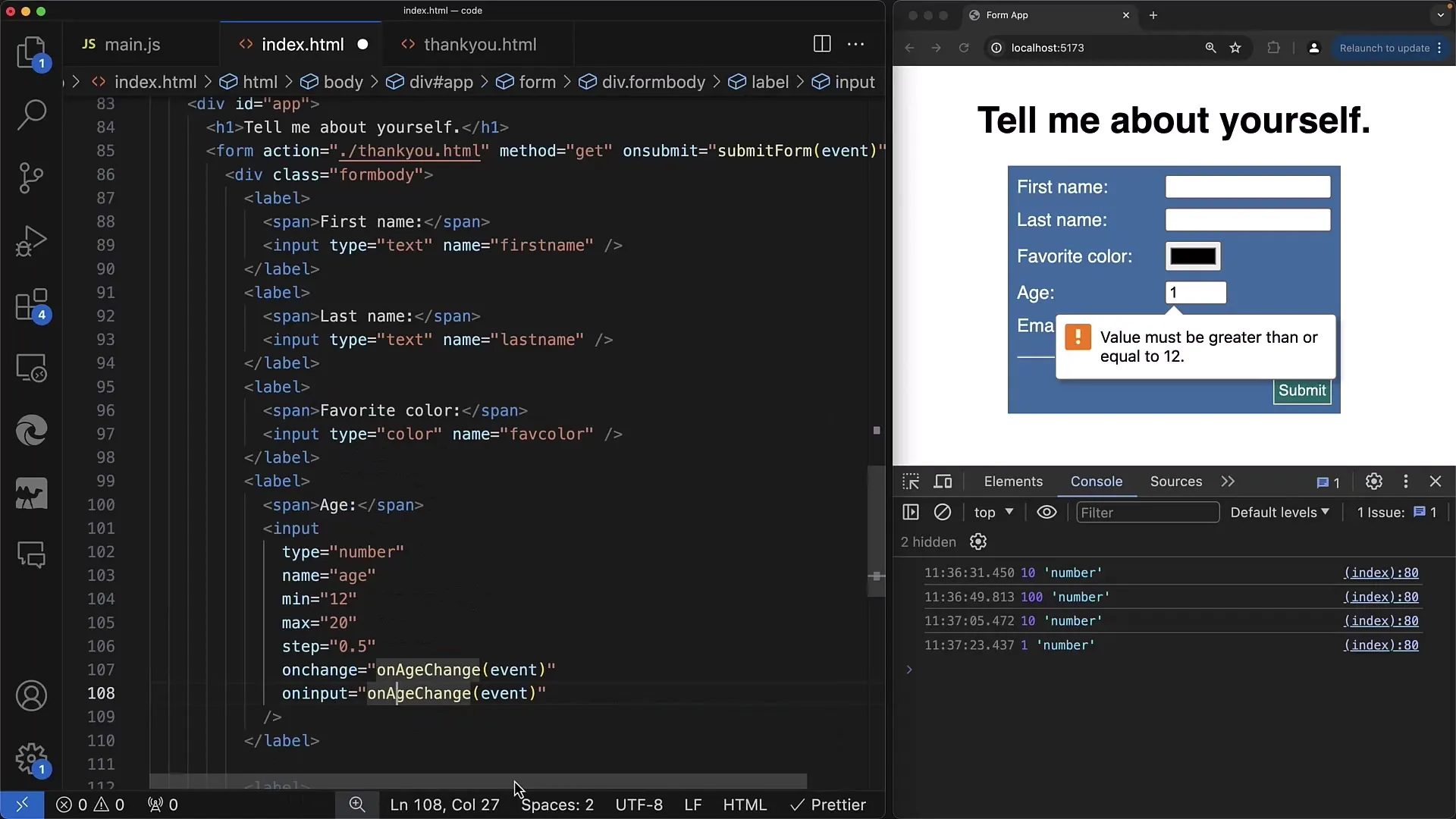The height and width of the screenshot is (819, 1456).
Task: Toggle the console sidebar panel
Action: point(911,513)
